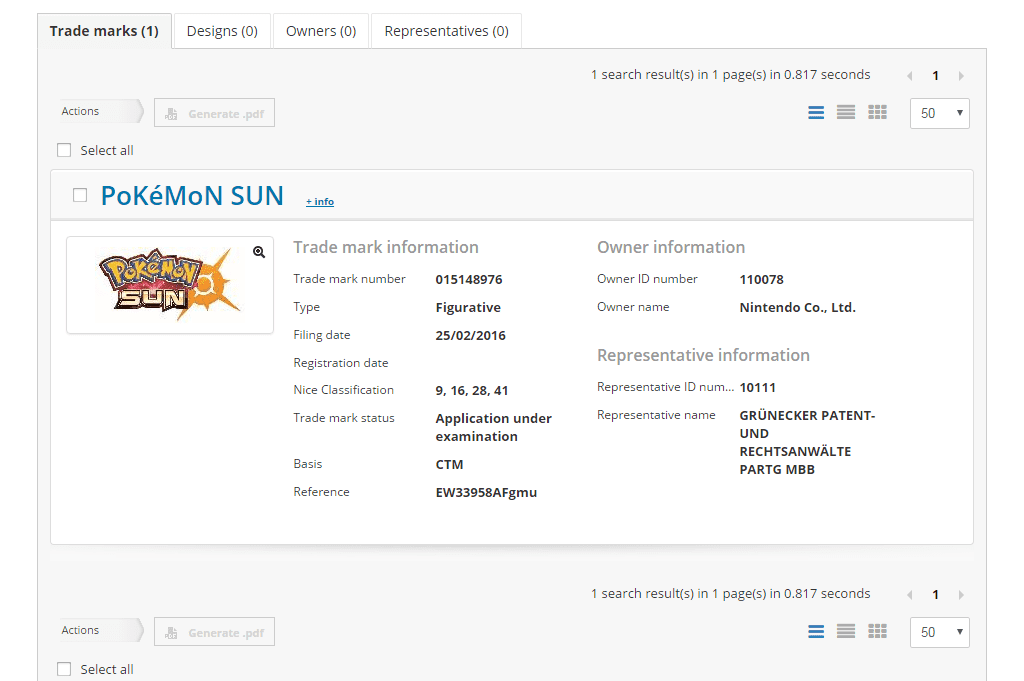The image size is (1024, 681).
Task: Click the representative ID 10111
Action: pyautogui.click(x=758, y=388)
